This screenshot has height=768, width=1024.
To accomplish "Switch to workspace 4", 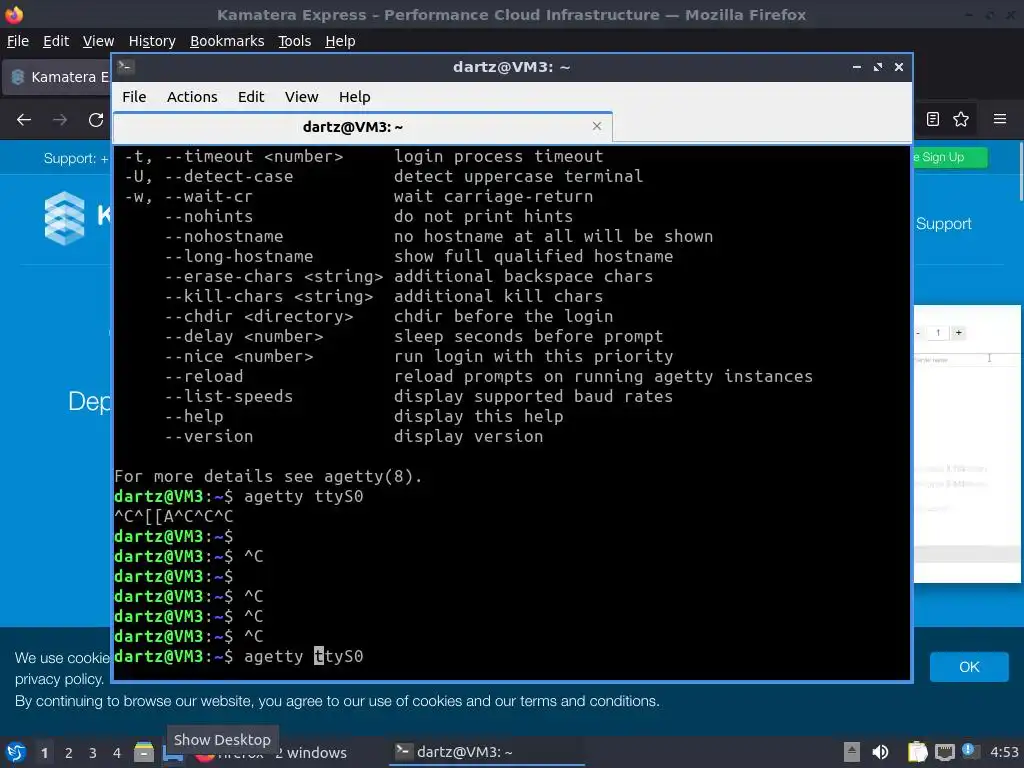I will coord(117,753).
